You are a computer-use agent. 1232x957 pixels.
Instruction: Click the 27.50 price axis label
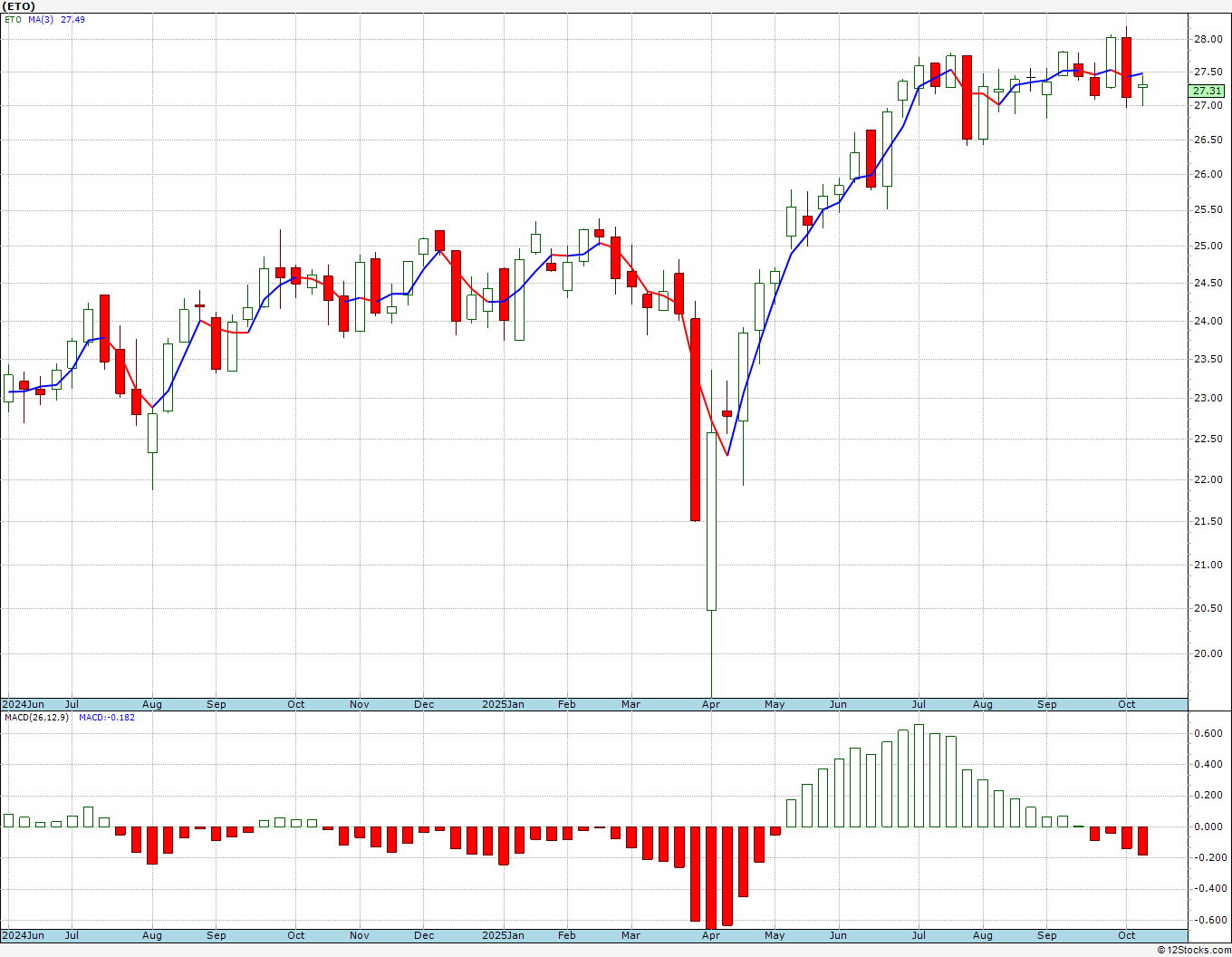[x=1207, y=72]
